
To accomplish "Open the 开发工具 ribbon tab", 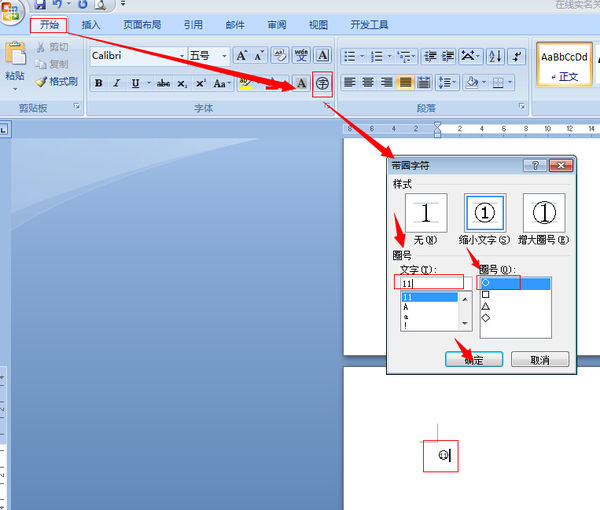I will click(369, 25).
